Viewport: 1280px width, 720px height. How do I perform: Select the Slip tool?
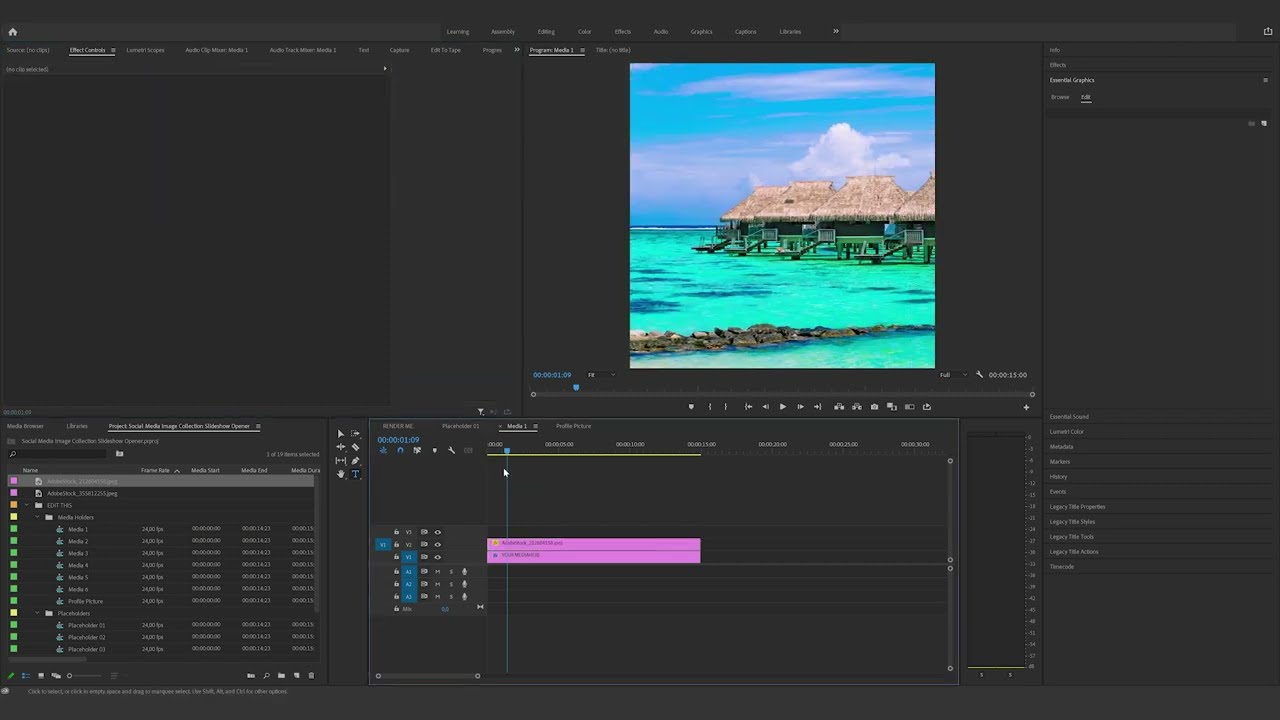click(340, 461)
